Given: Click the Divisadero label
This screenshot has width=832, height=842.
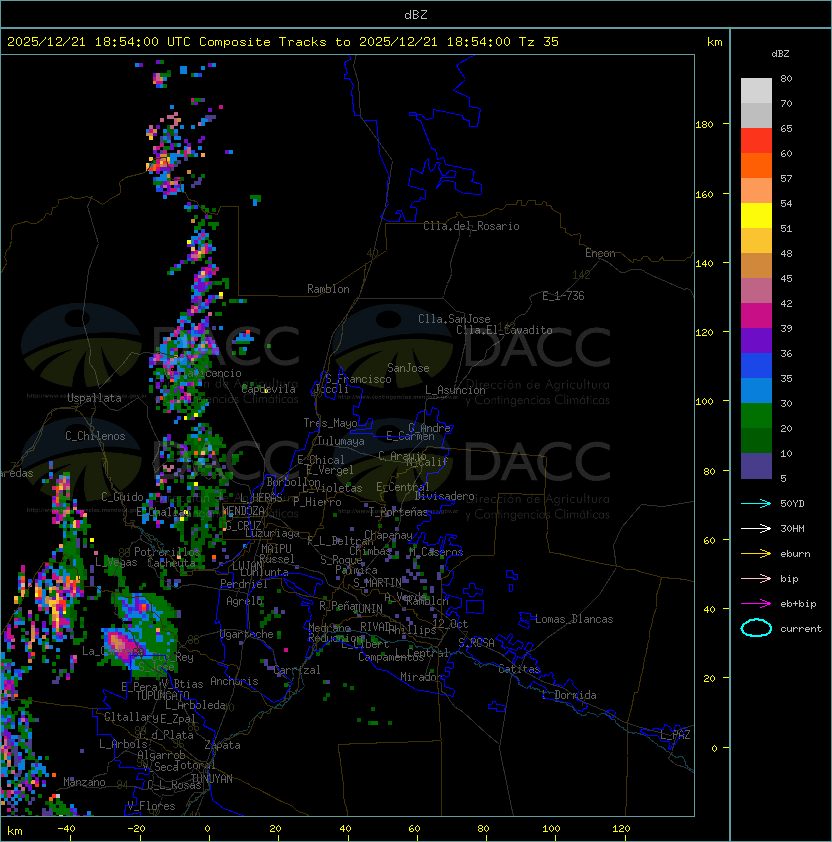Looking at the screenshot, I should pos(444,496).
